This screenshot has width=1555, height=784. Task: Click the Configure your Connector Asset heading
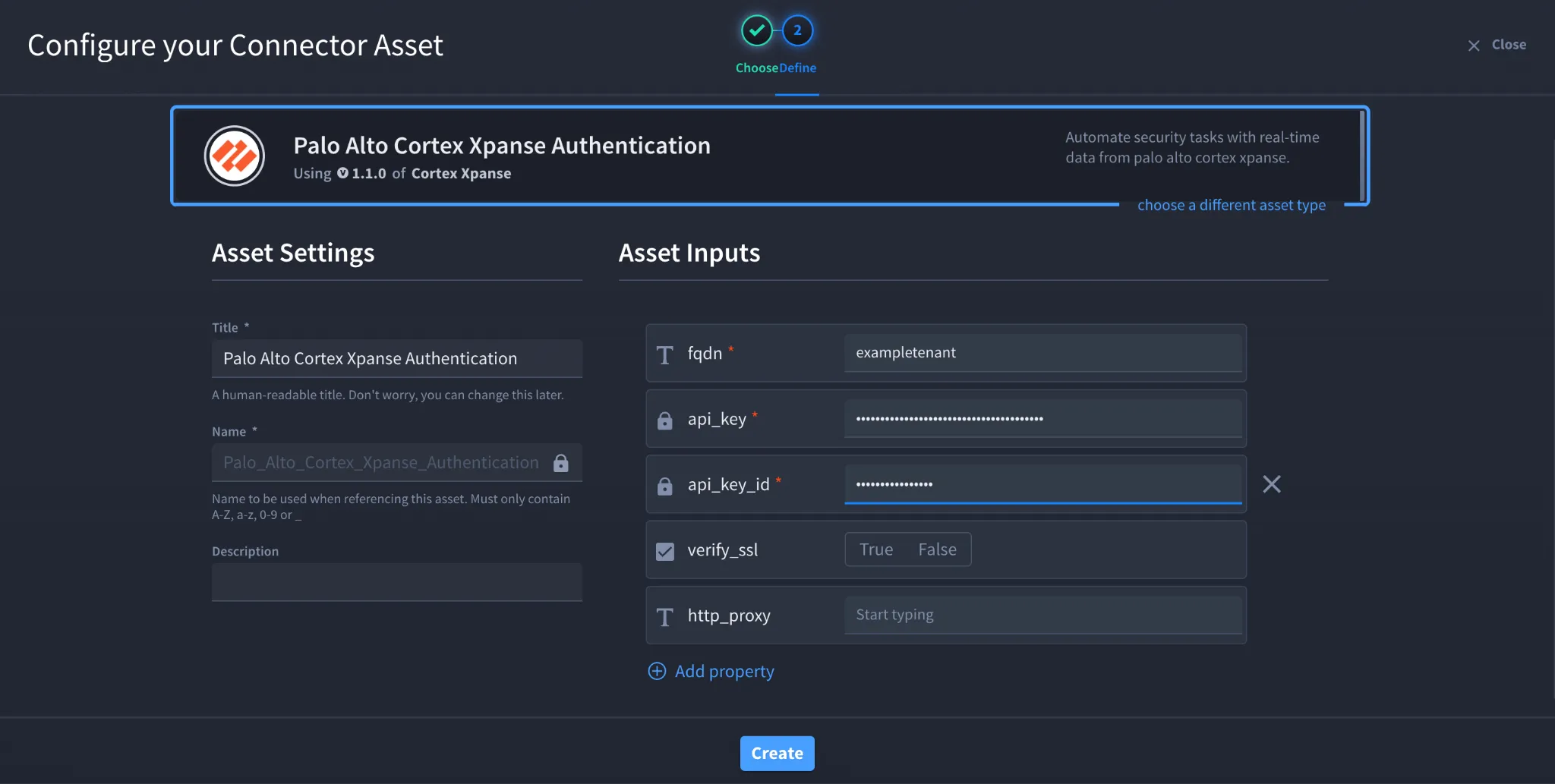click(235, 46)
